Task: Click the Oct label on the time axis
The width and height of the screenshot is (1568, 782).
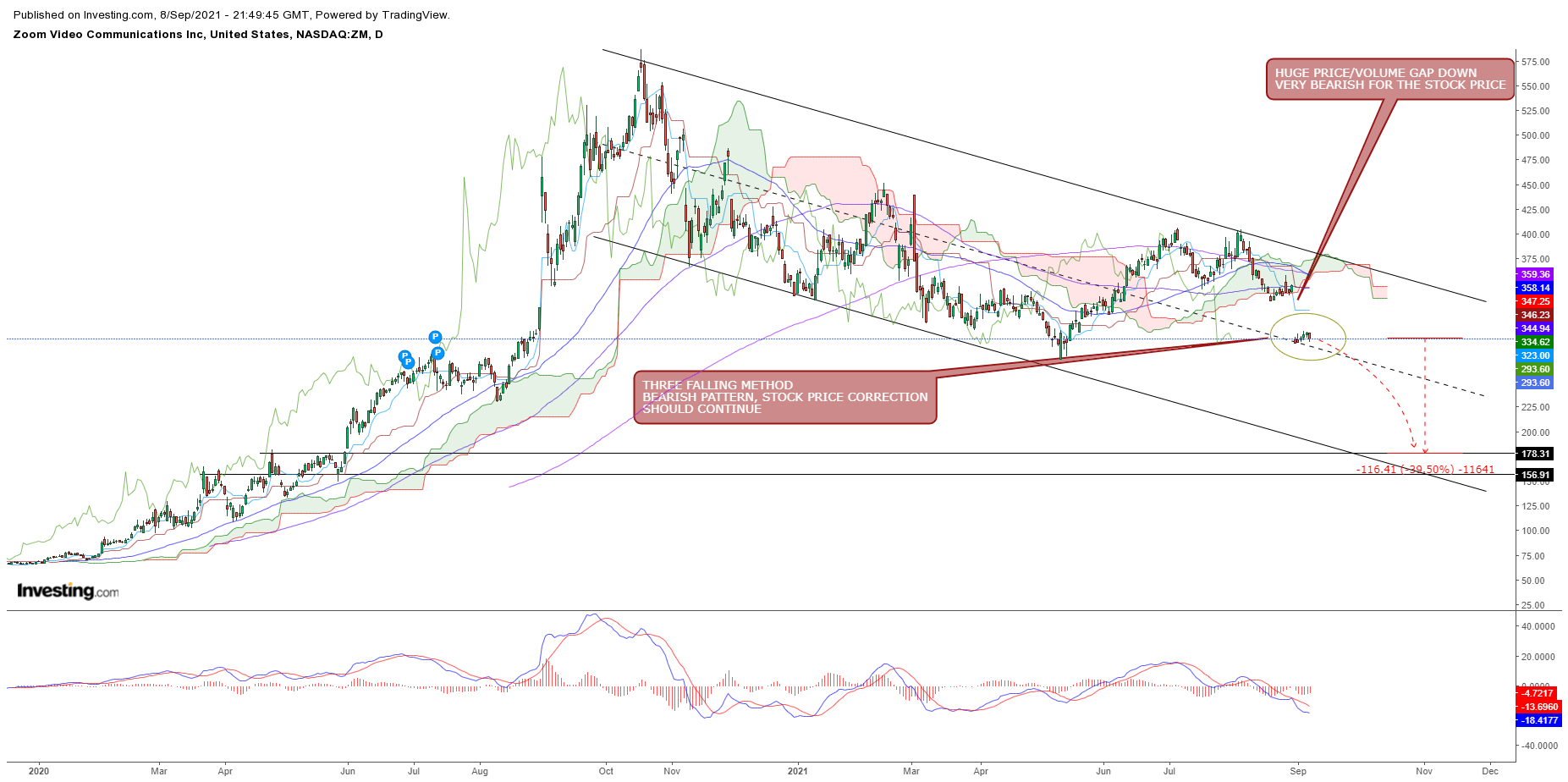Action: point(606,771)
